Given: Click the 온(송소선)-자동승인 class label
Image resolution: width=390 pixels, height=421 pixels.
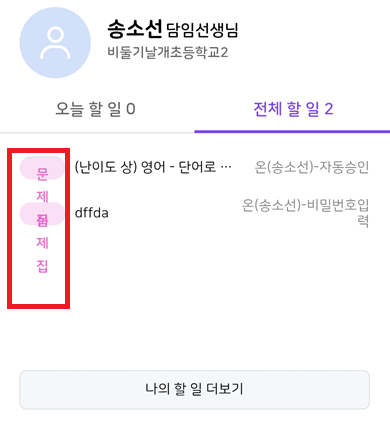Looking at the screenshot, I should (x=312, y=167).
